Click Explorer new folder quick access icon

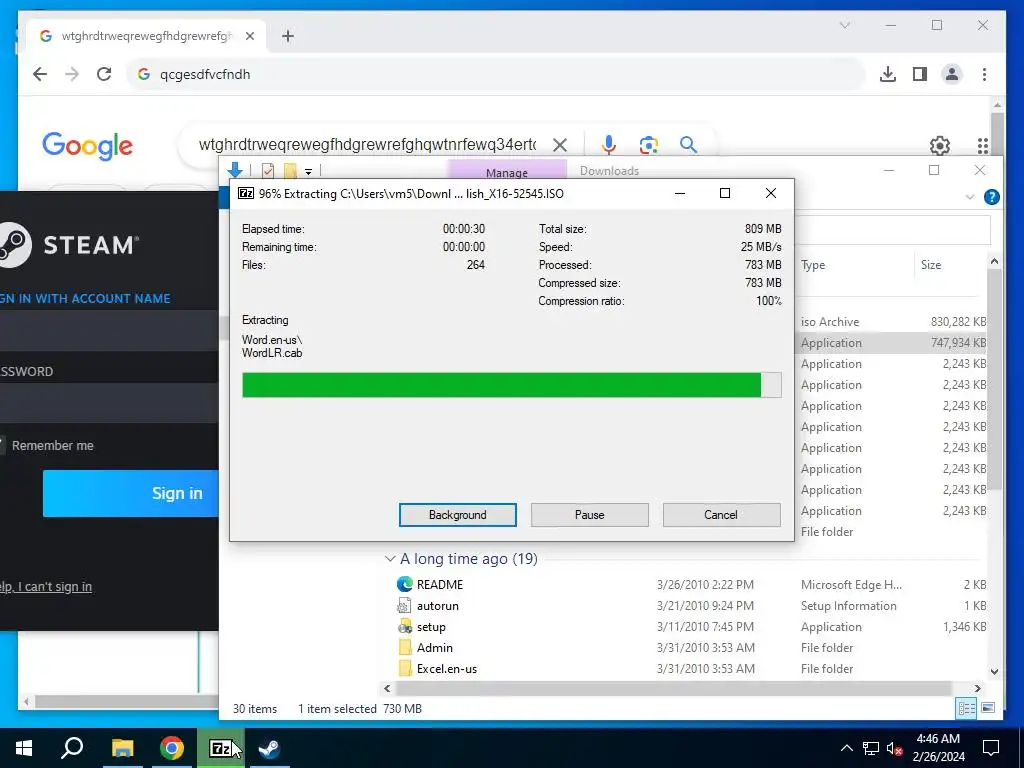pos(290,170)
